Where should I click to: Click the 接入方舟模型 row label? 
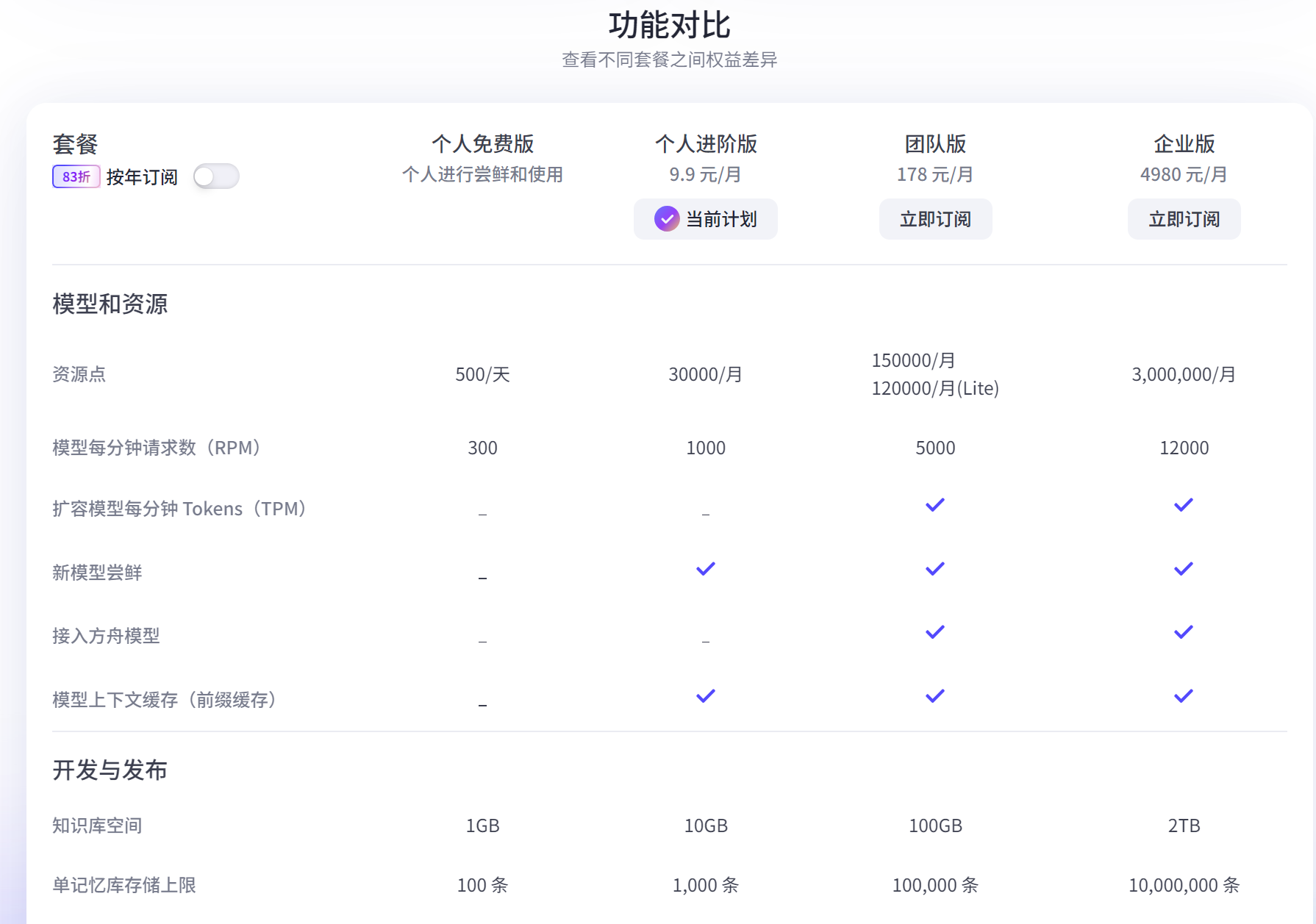(106, 636)
